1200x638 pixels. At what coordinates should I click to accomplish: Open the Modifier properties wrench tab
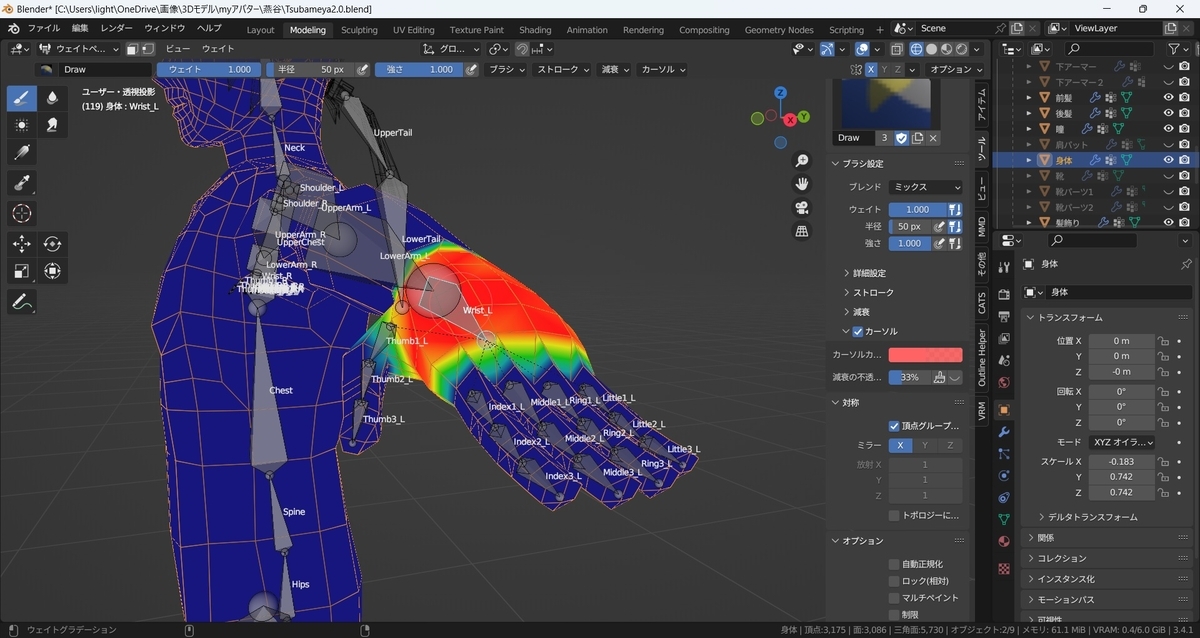tap(1004, 431)
